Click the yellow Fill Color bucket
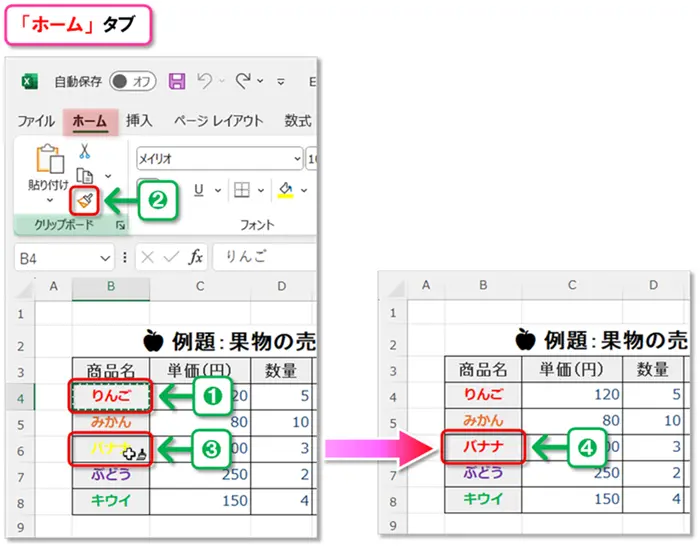The width and height of the screenshot is (700, 547). [285, 190]
